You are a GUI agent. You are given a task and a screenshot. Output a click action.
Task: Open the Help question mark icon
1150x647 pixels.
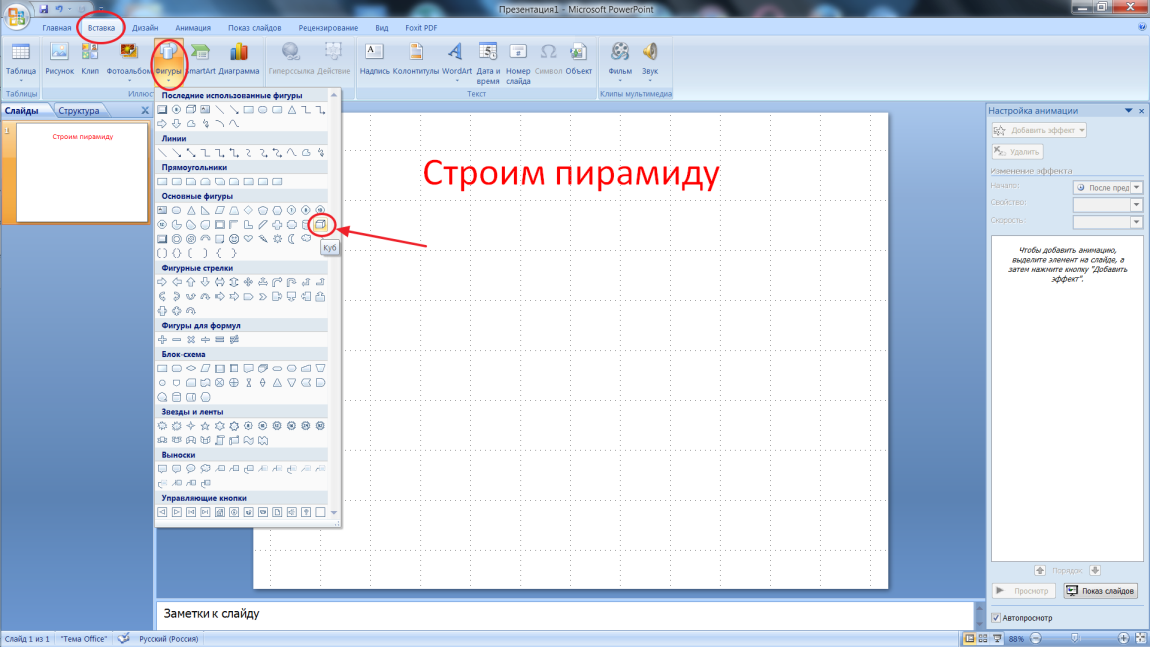[x=1141, y=27]
